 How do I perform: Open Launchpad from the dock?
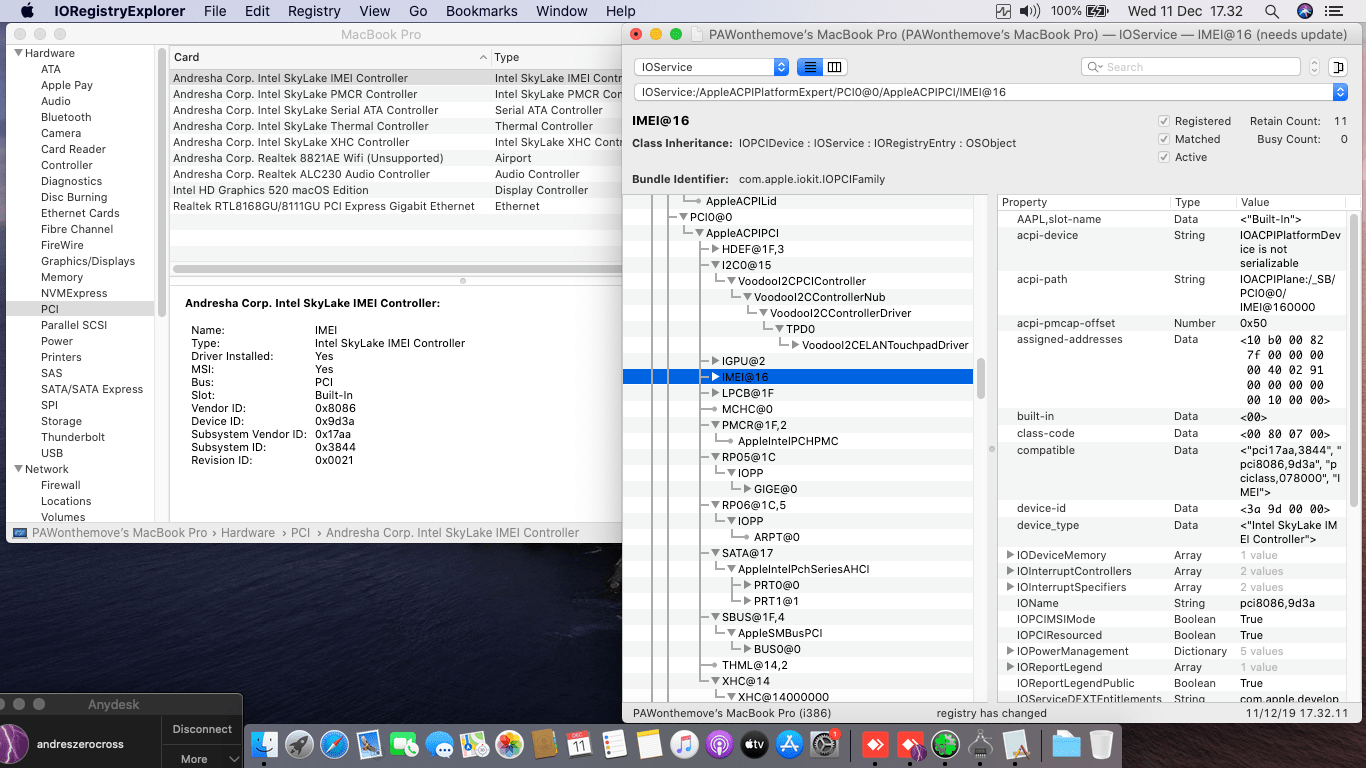point(299,744)
